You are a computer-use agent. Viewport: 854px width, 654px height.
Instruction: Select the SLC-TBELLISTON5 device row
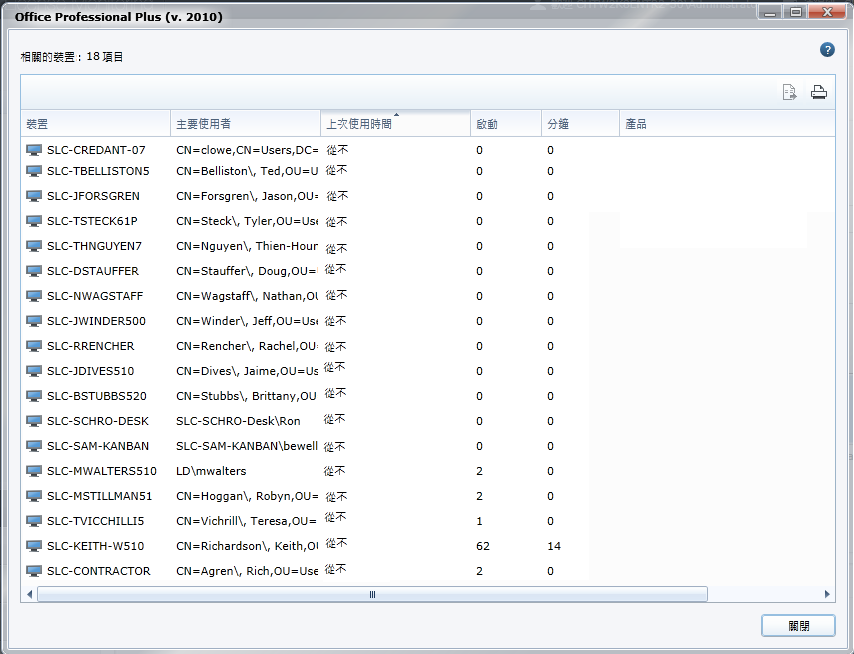click(x=97, y=171)
